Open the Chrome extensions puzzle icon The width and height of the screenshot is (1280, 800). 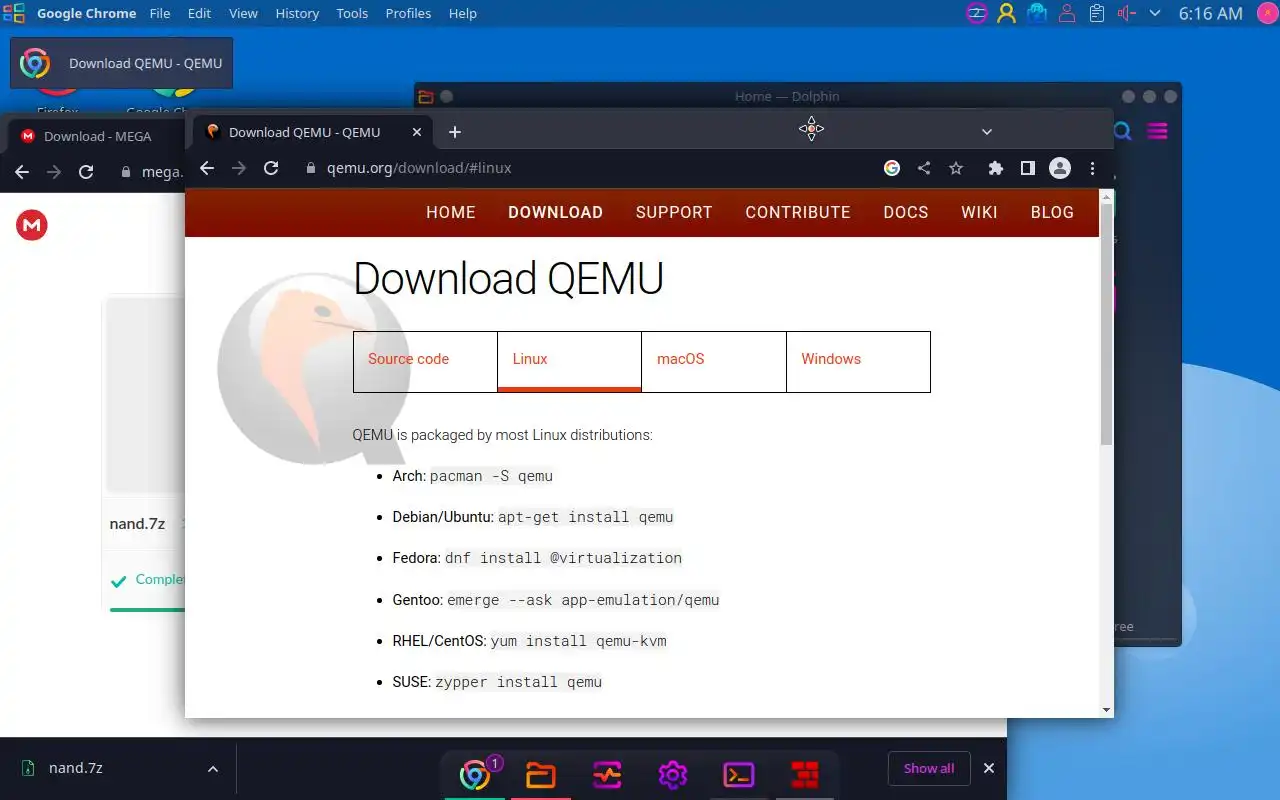(995, 168)
